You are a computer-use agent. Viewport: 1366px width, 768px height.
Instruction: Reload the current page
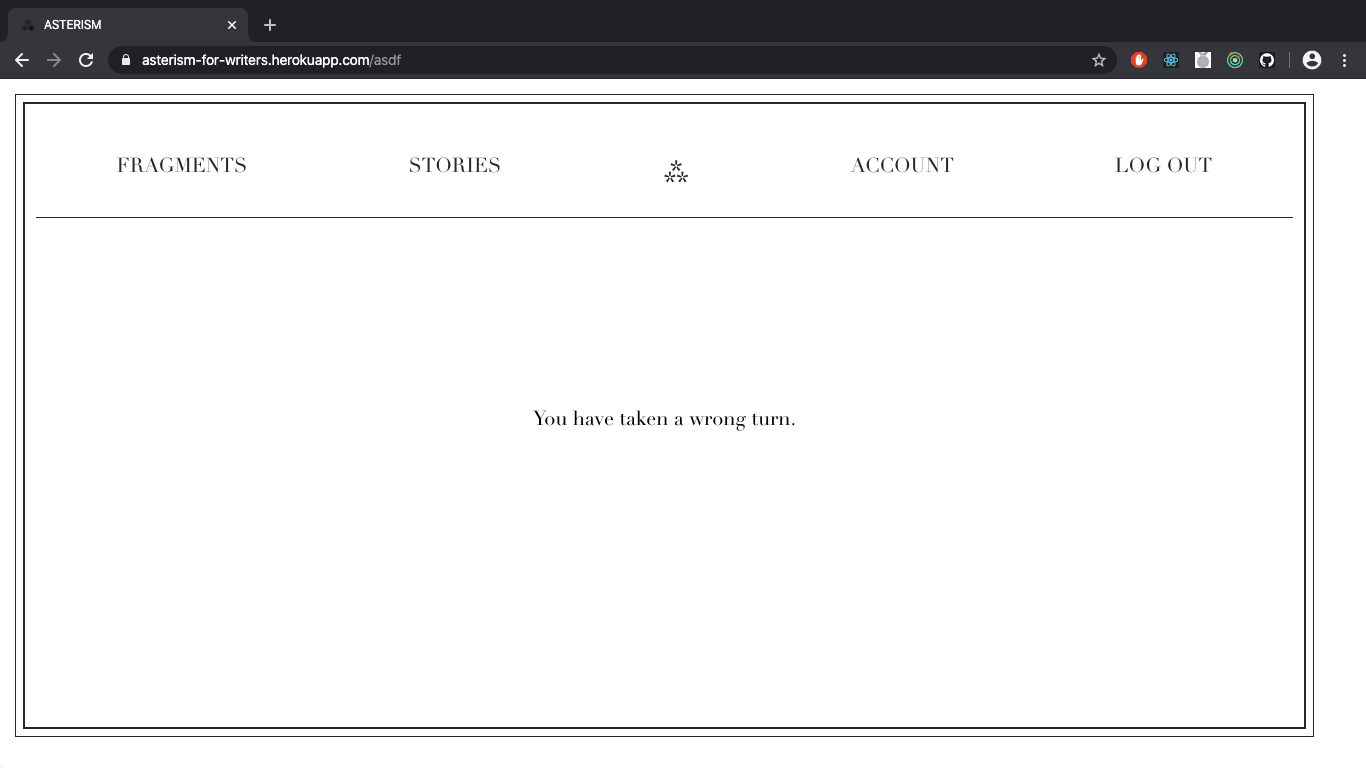tap(86, 60)
